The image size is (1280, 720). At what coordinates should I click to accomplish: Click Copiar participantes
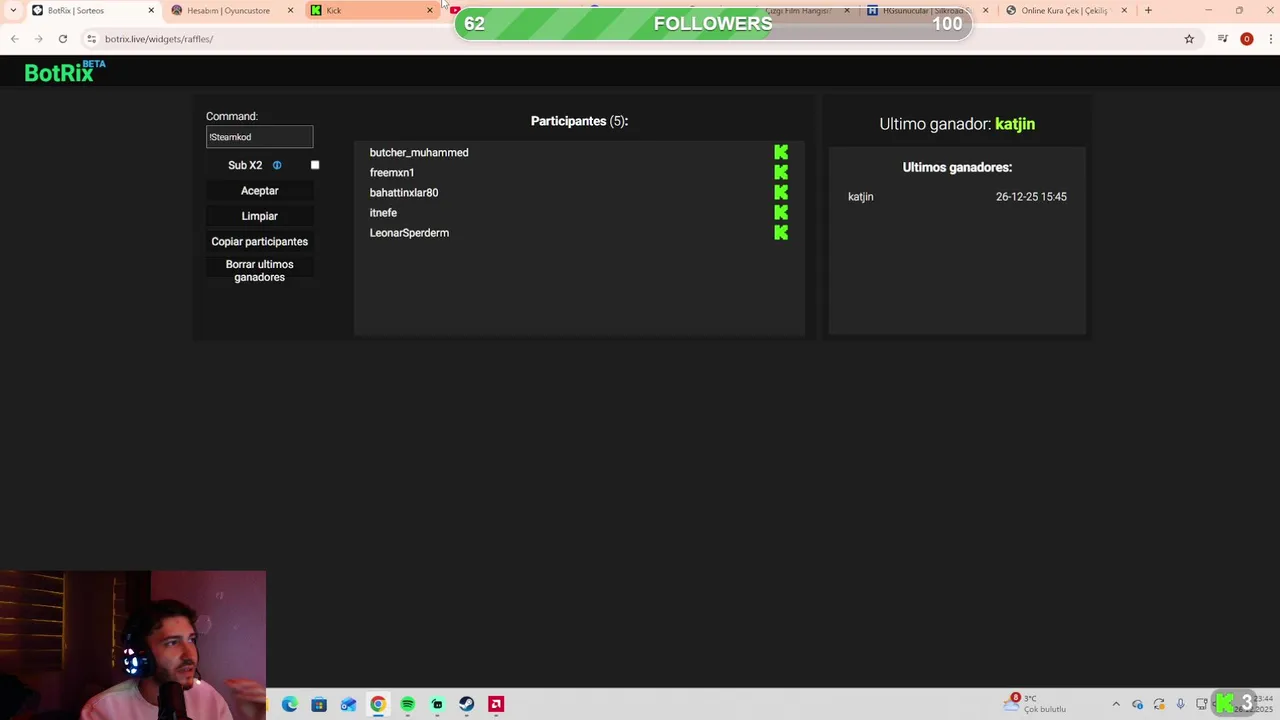point(259,241)
